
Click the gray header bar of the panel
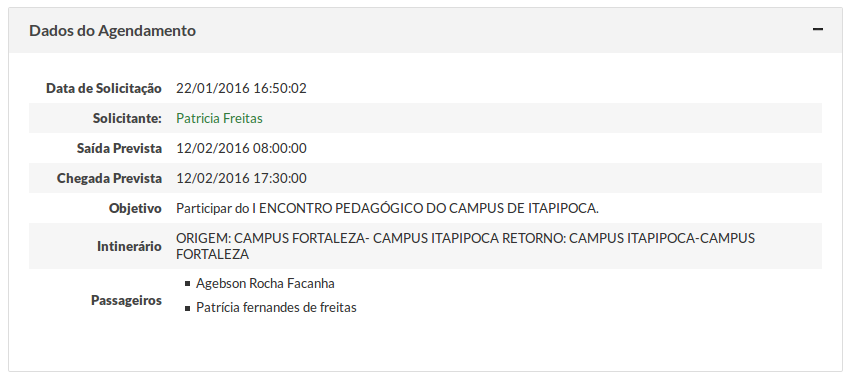426,30
